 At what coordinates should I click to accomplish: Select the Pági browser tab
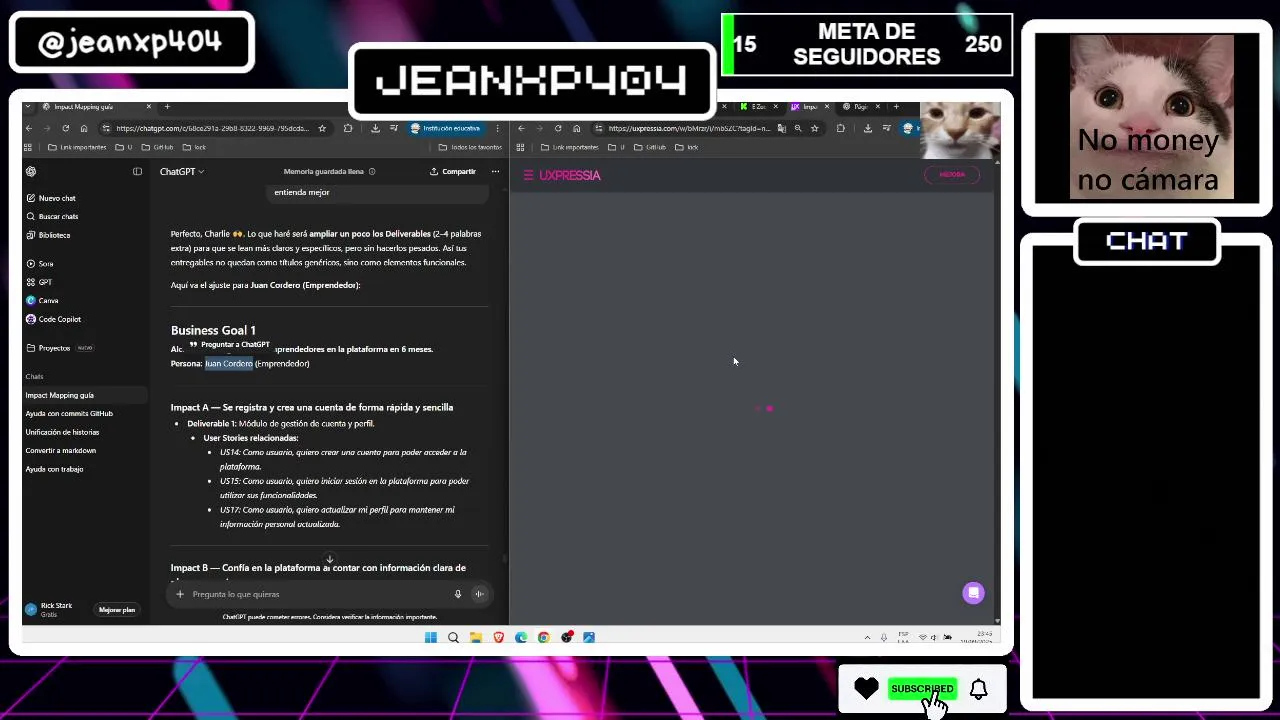[861, 106]
